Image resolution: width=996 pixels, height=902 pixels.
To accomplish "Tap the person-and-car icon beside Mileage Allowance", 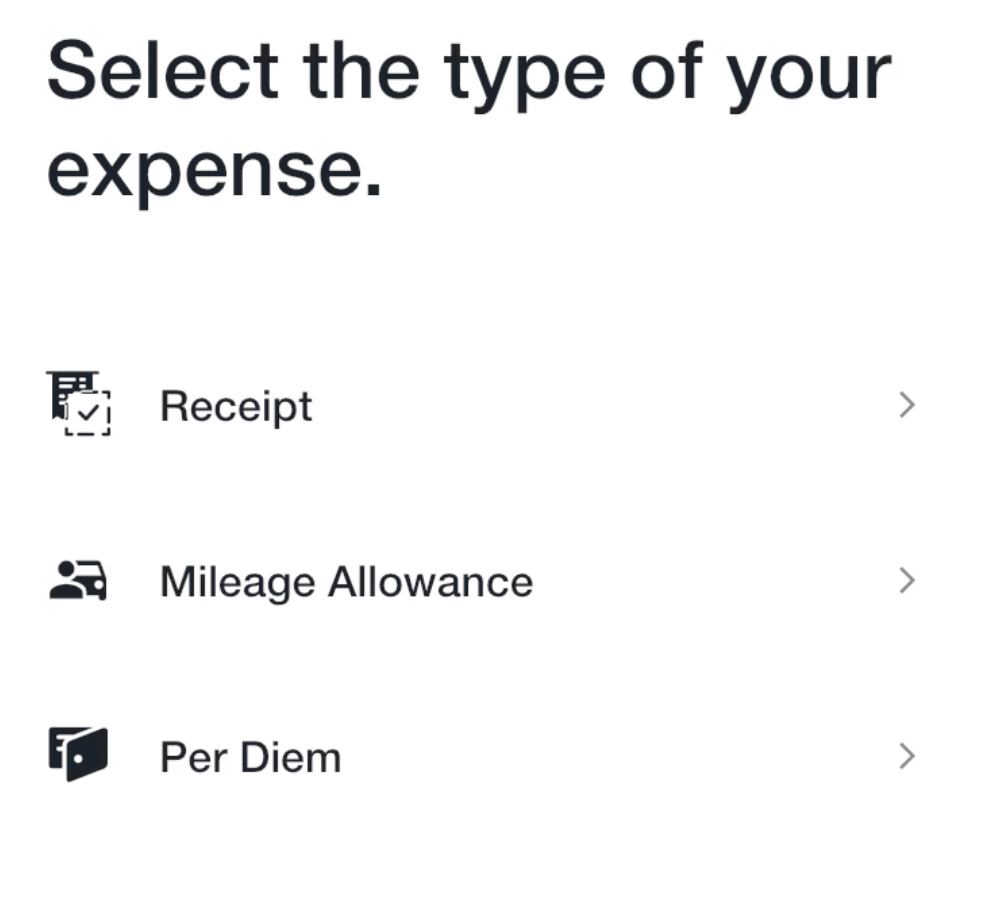I will 78,580.
